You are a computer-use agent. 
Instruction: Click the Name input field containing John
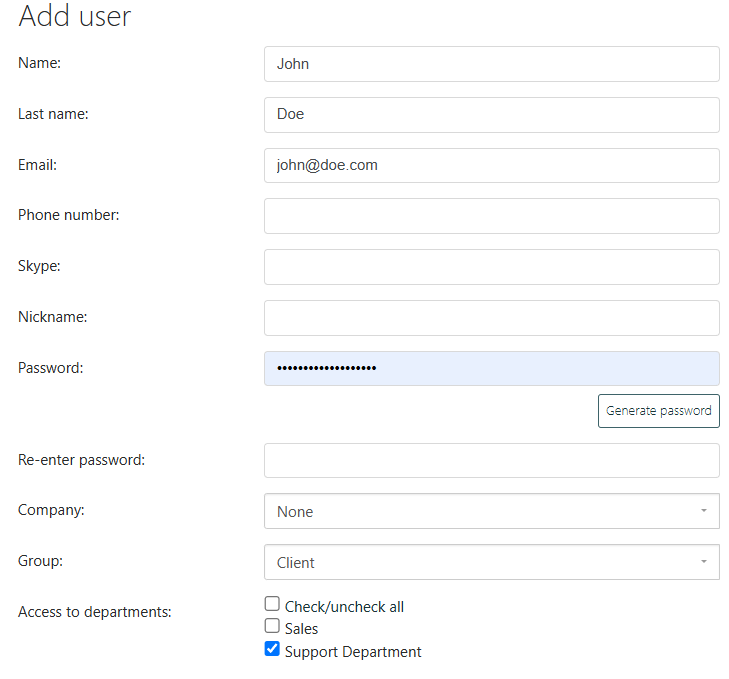click(491, 64)
